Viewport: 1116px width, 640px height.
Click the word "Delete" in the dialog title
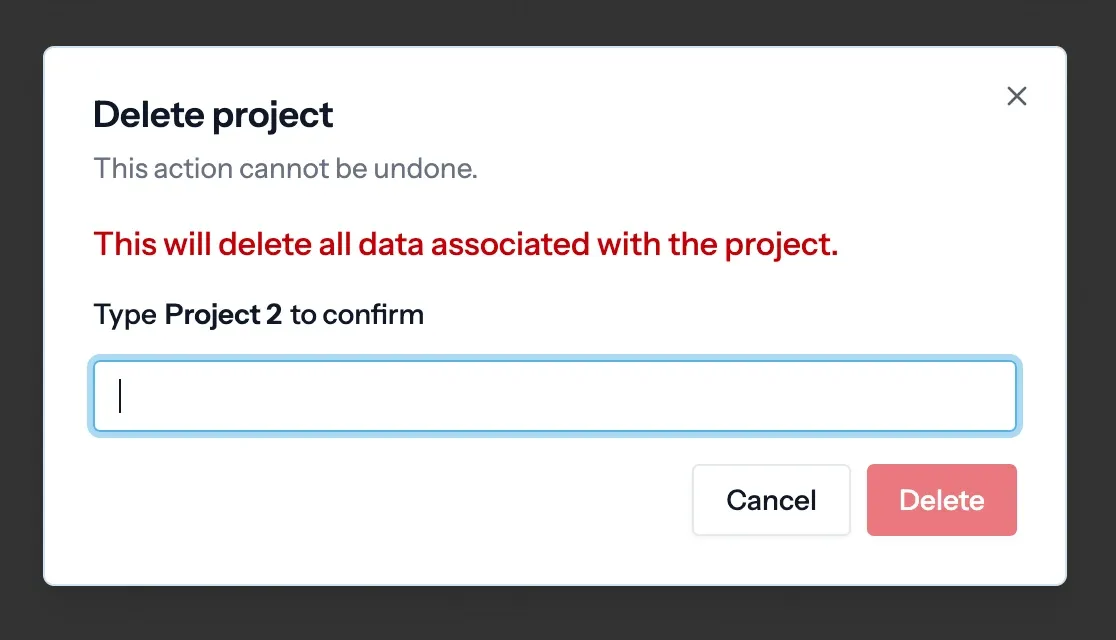(x=149, y=115)
